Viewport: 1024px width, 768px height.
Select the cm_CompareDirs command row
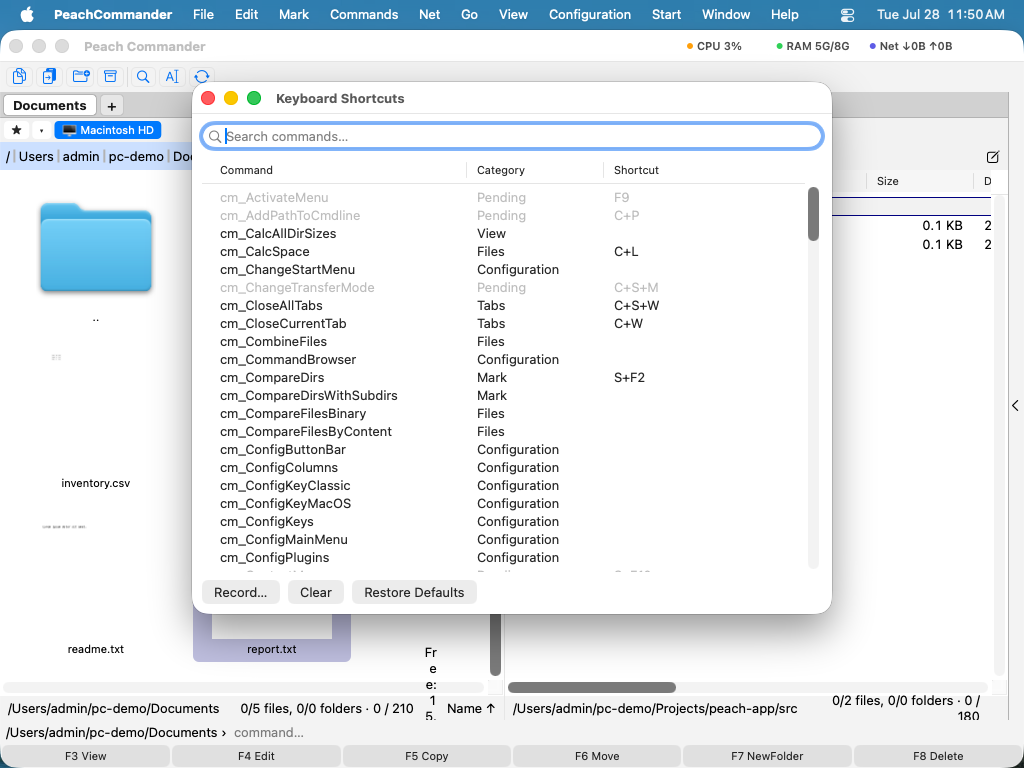pyautogui.click(x=504, y=377)
